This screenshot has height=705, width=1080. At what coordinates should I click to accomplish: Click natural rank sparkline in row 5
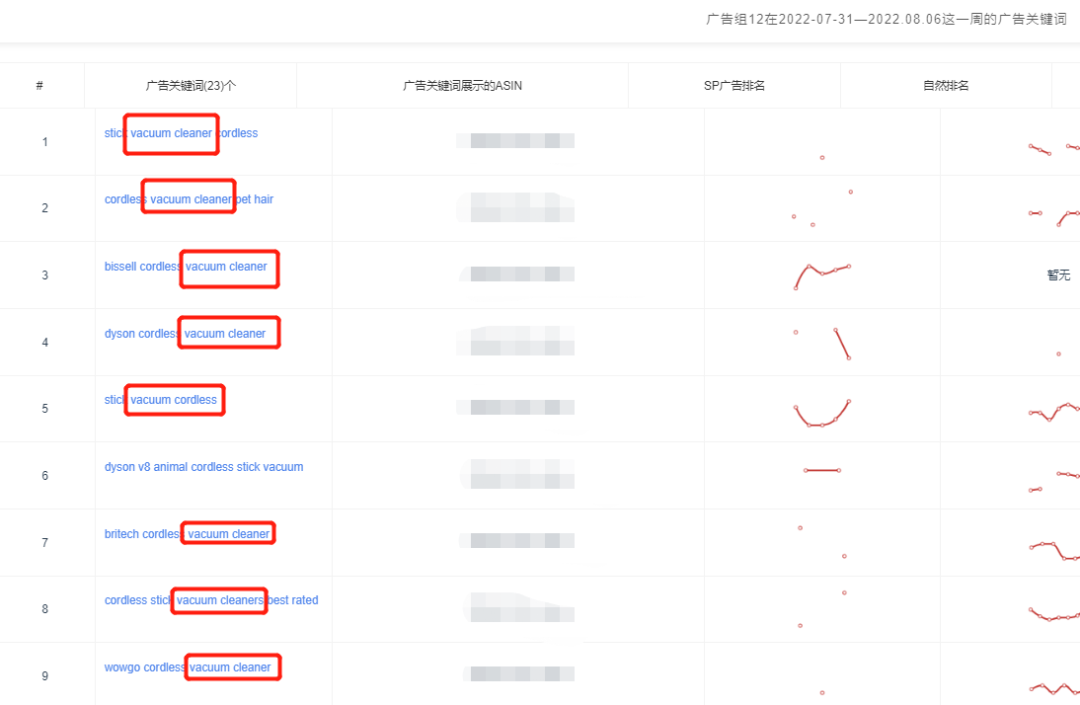click(1054, 412)
